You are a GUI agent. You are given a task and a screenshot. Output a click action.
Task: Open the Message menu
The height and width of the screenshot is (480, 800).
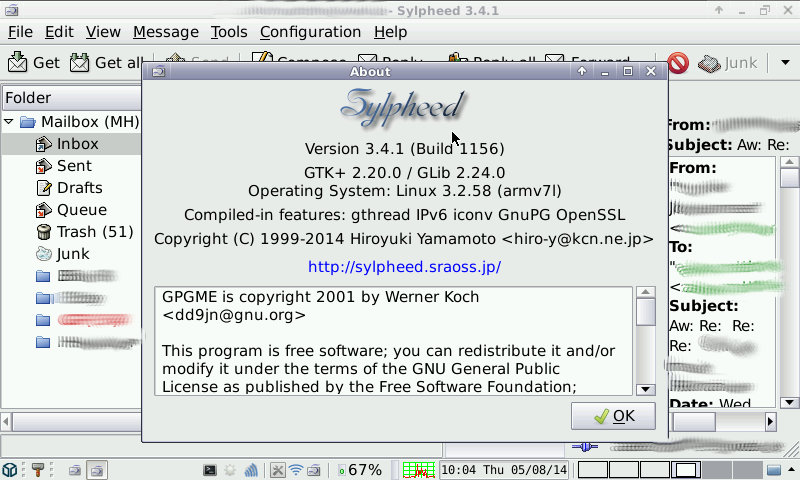click(166, 32)
